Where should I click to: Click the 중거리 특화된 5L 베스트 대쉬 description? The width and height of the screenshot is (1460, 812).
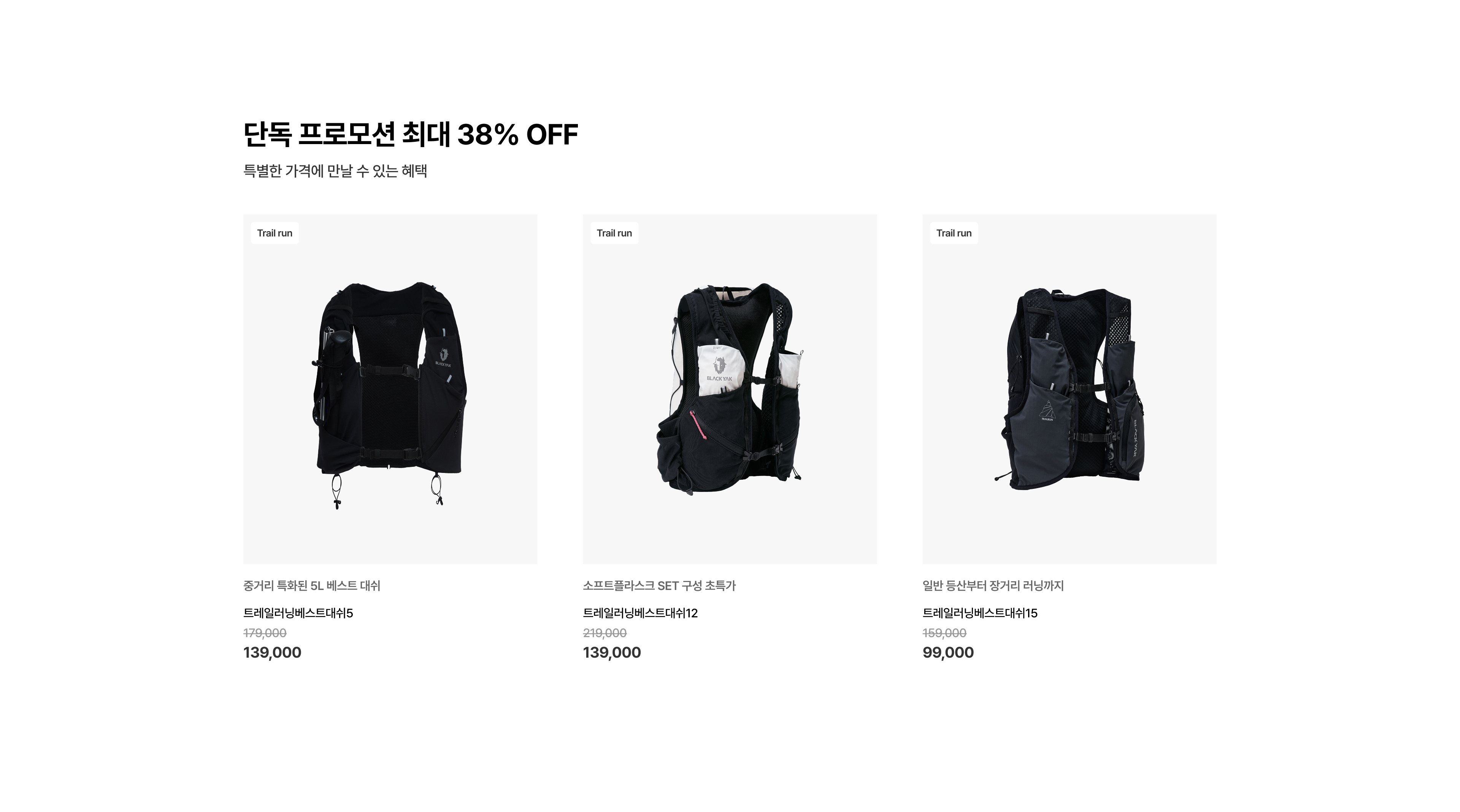coord(312,585)
